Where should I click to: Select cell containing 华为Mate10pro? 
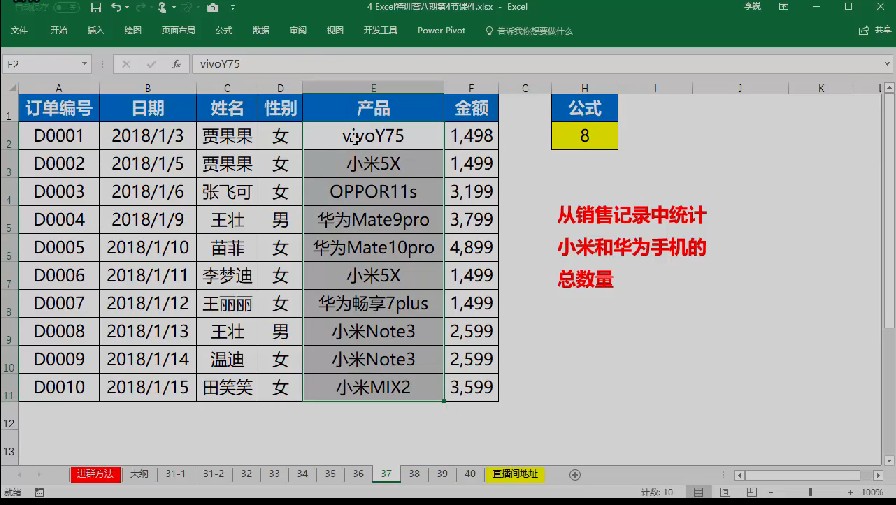click(373, 247)
